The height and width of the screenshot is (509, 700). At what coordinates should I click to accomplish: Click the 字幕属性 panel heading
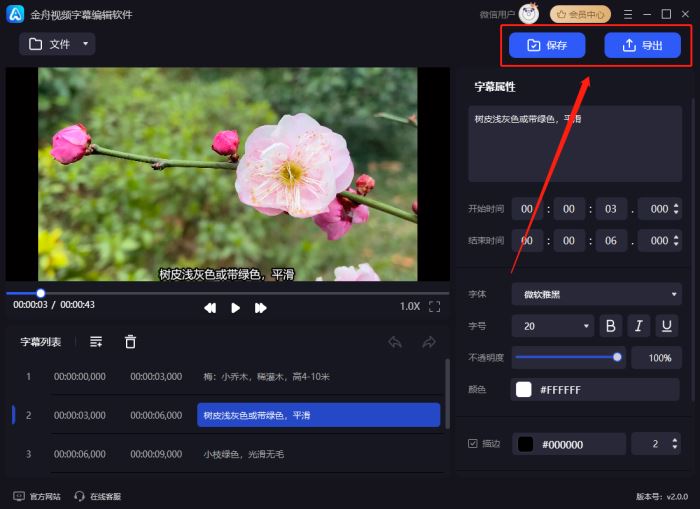[x=495, y=87]
